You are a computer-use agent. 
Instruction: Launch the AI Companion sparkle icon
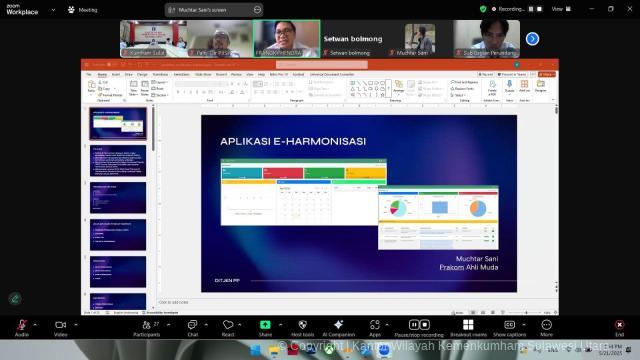(338, 324)
